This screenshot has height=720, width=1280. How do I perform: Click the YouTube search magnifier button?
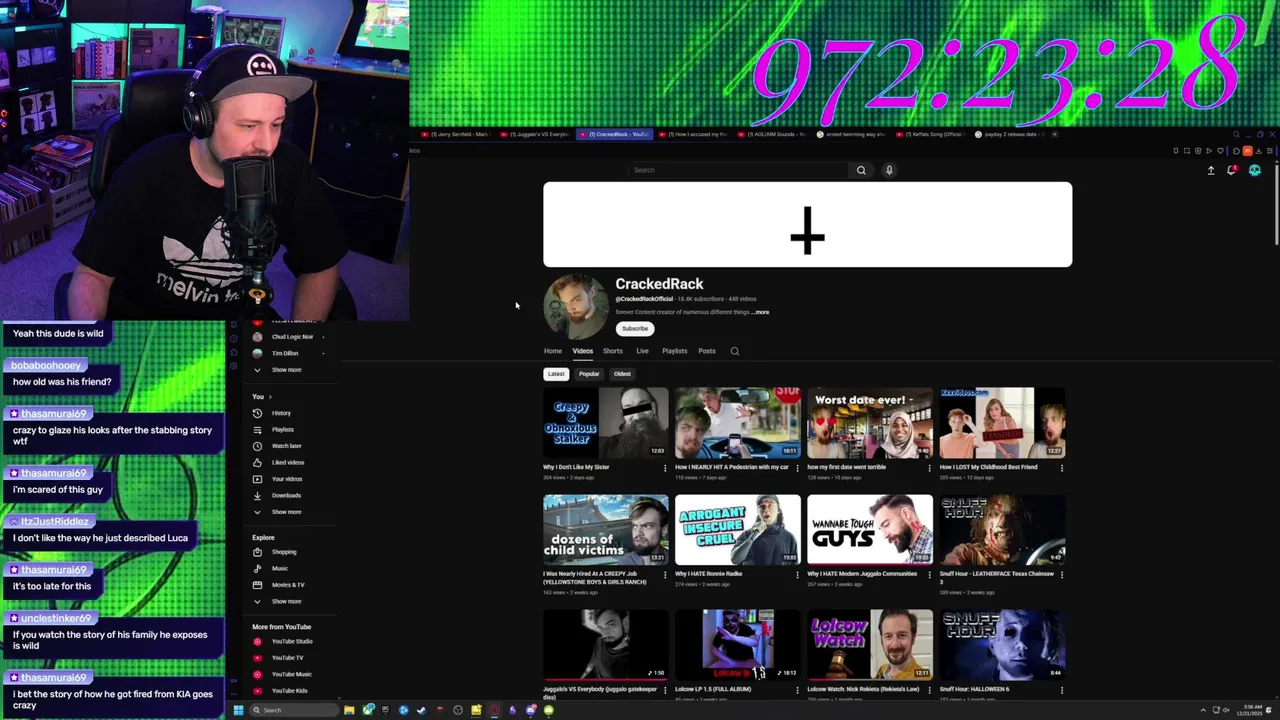coord(861,170)
